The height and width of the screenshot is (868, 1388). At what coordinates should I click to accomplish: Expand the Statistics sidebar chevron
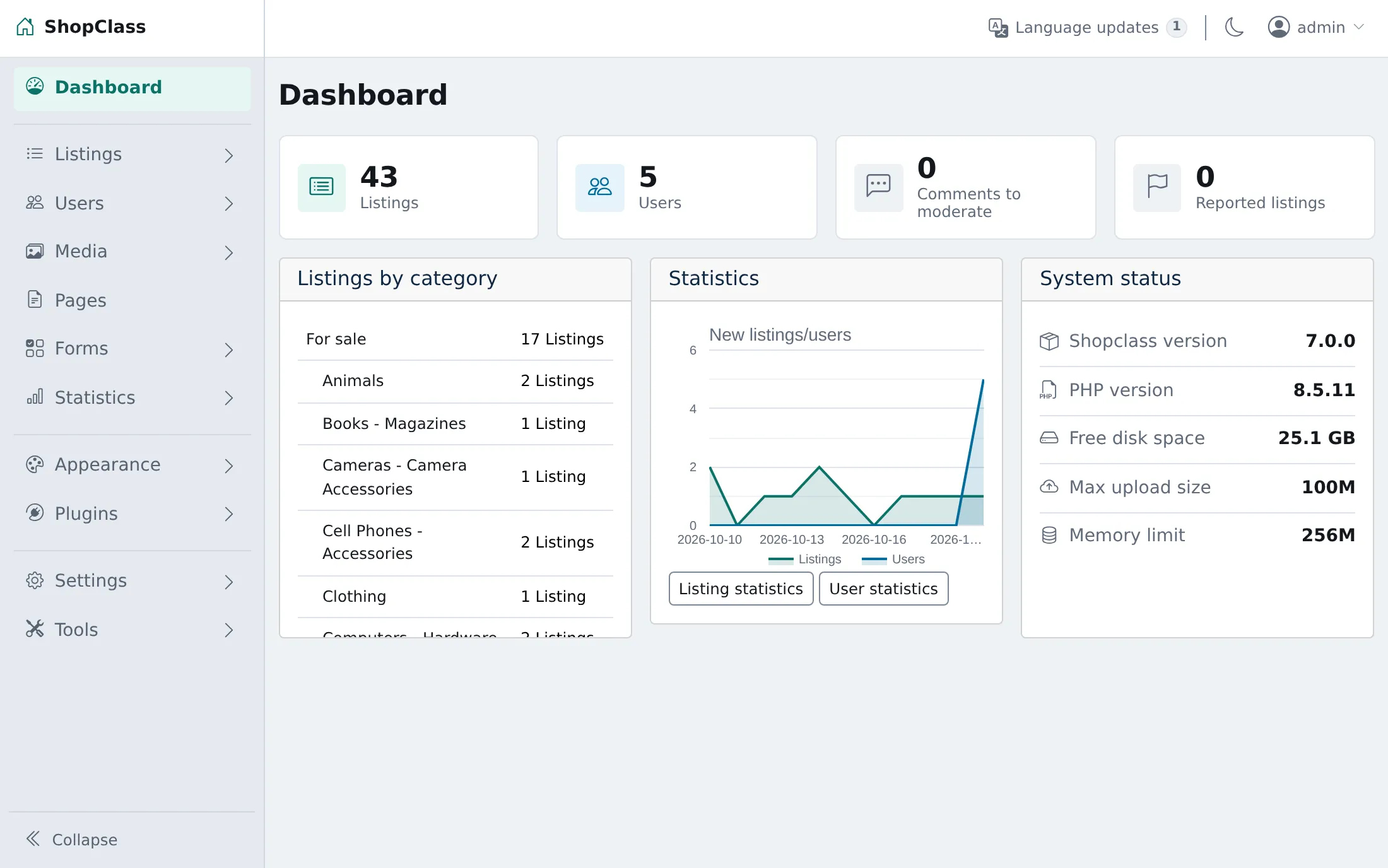[x=229, y=398]
